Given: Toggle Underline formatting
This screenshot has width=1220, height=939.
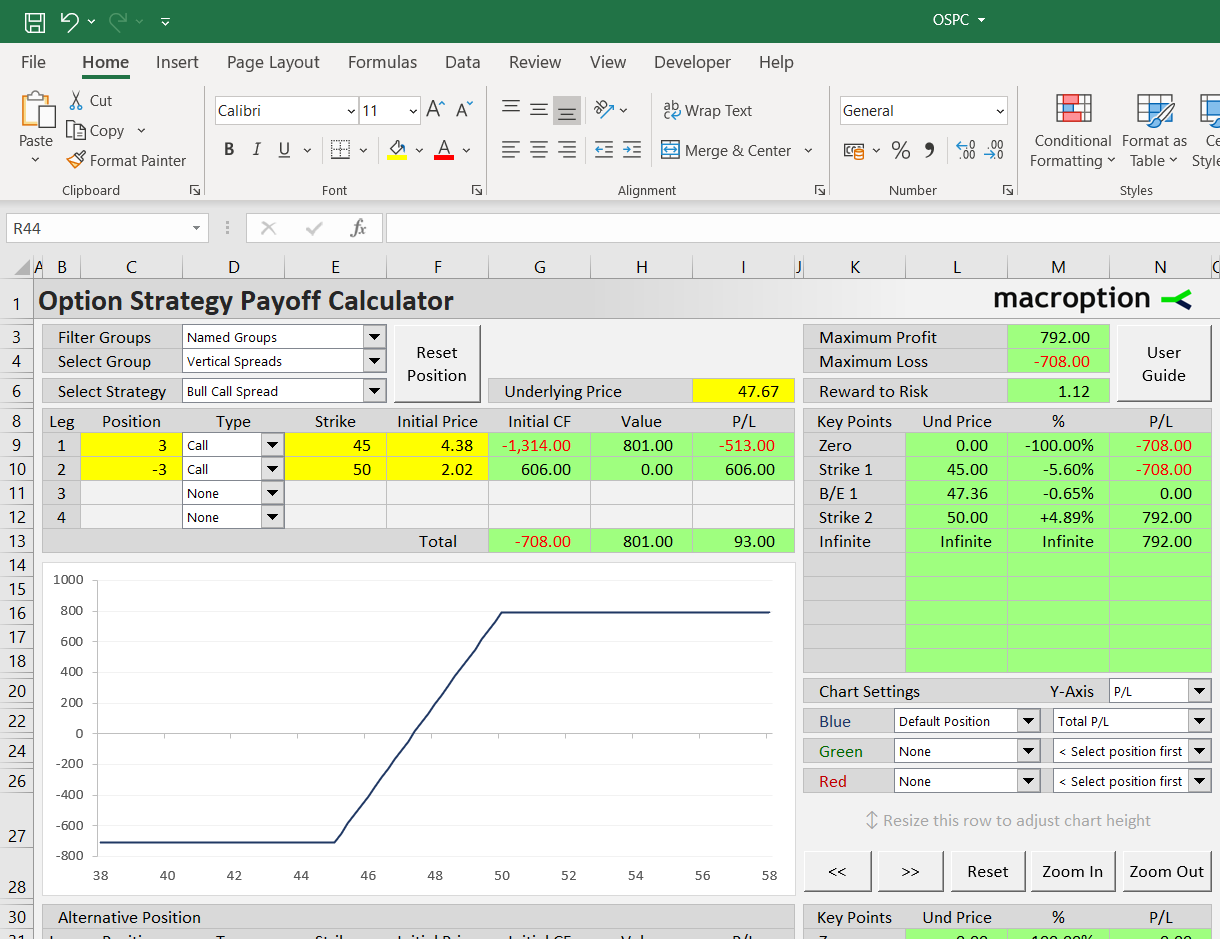Looking at the screenshot, I should (x=284, y=150).
